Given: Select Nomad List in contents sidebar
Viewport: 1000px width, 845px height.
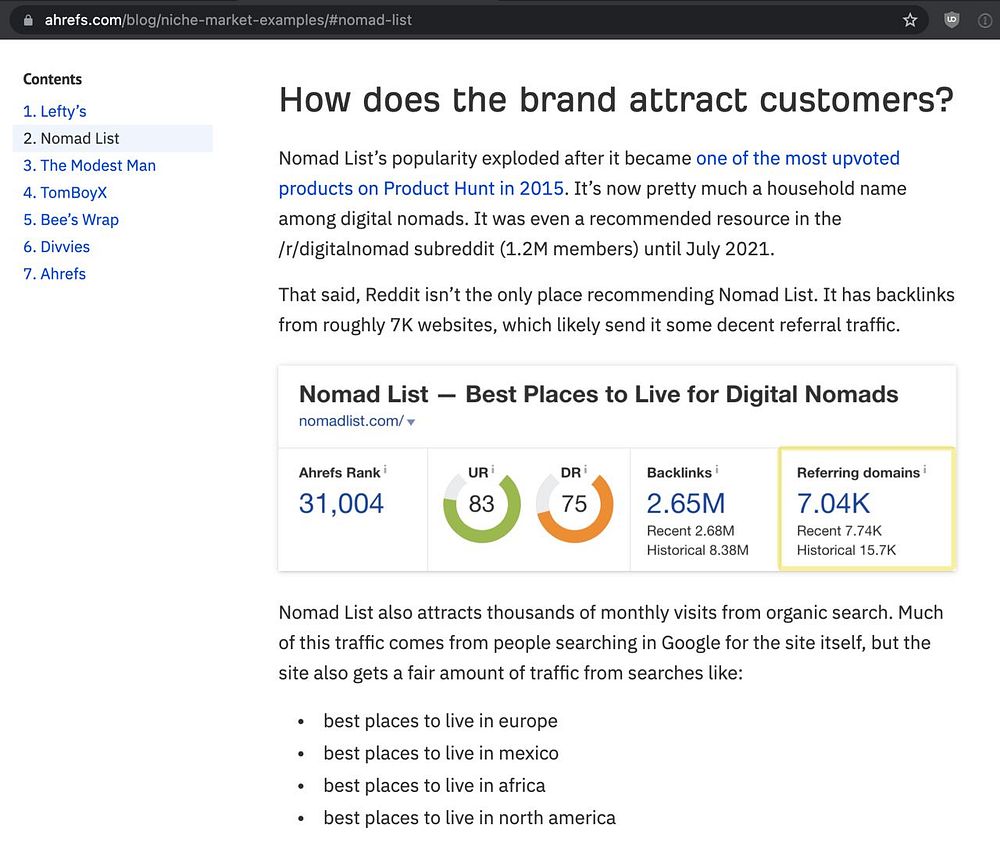Looking at the screenshot, I should pyautogui.click(x=71, y=138).
